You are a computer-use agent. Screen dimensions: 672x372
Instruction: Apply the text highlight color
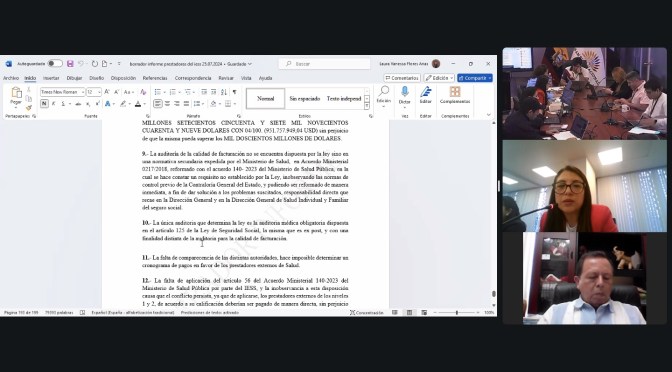123,104
